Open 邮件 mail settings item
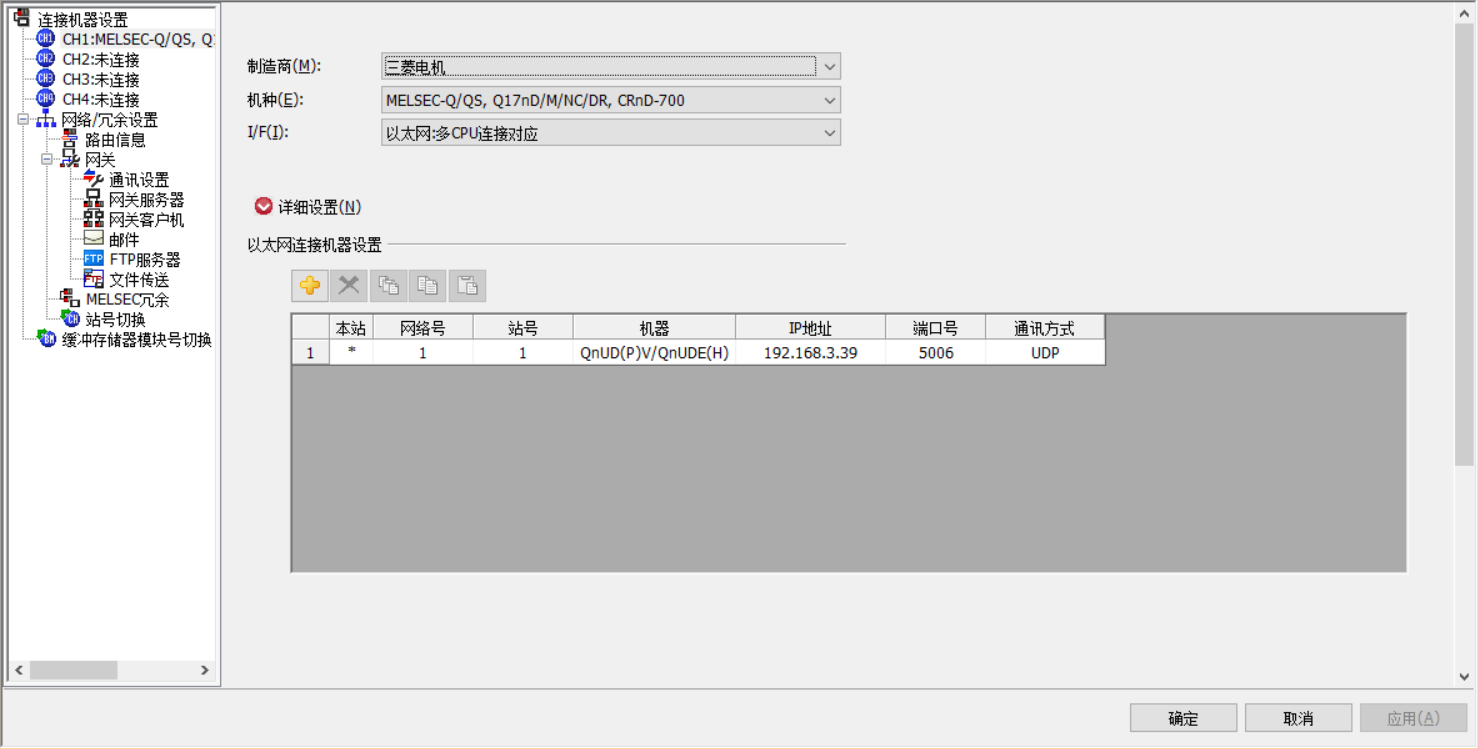The image size is (1478, 749). coord(124,240)
